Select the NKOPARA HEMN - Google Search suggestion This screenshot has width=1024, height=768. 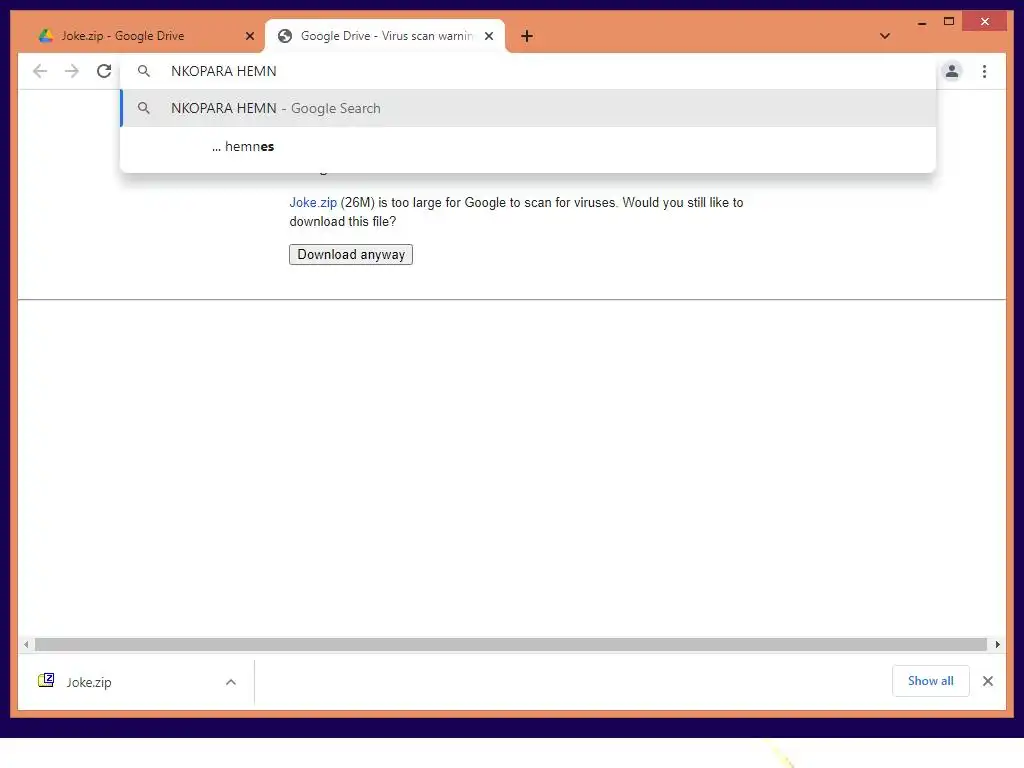point(528,108)
